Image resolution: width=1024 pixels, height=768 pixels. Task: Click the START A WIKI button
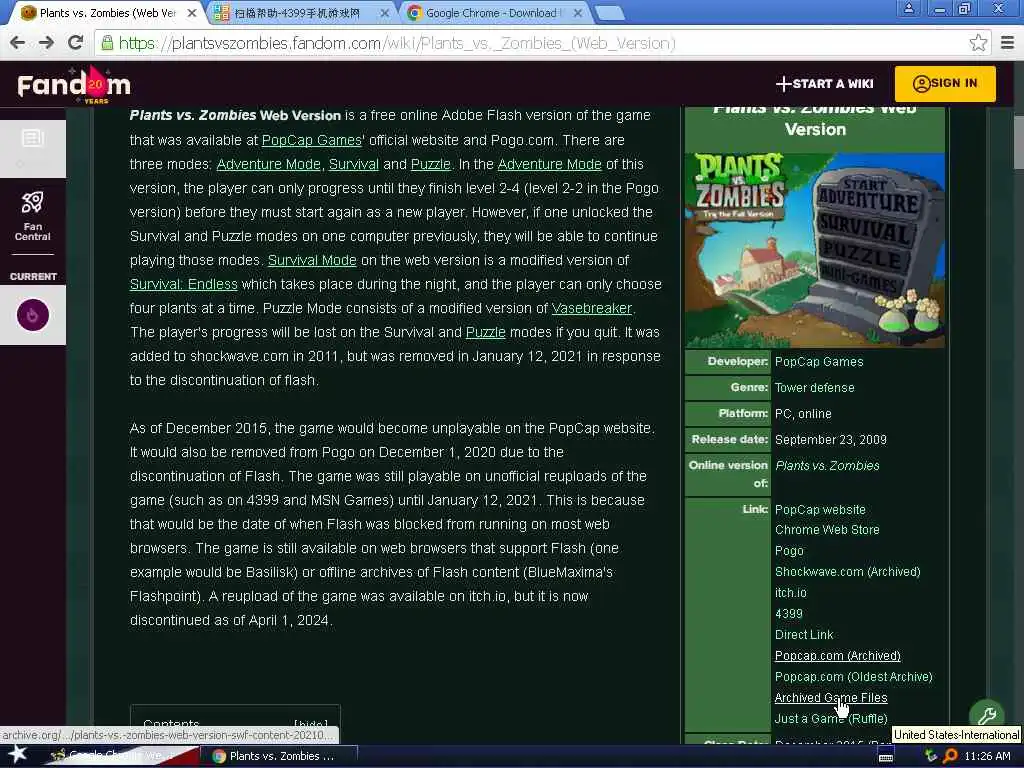coord(824,84)
